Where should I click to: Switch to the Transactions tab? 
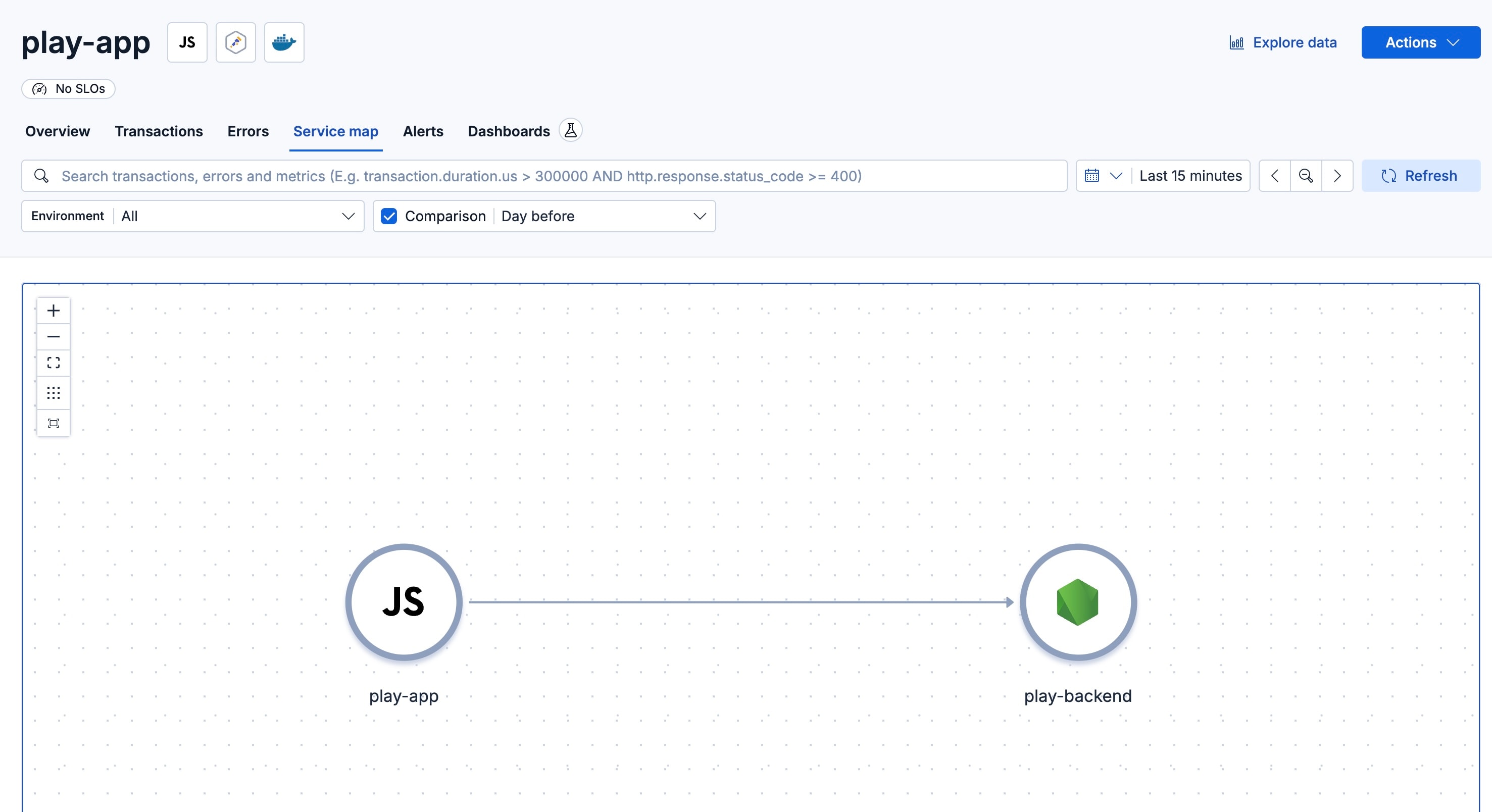pos(159,131)
